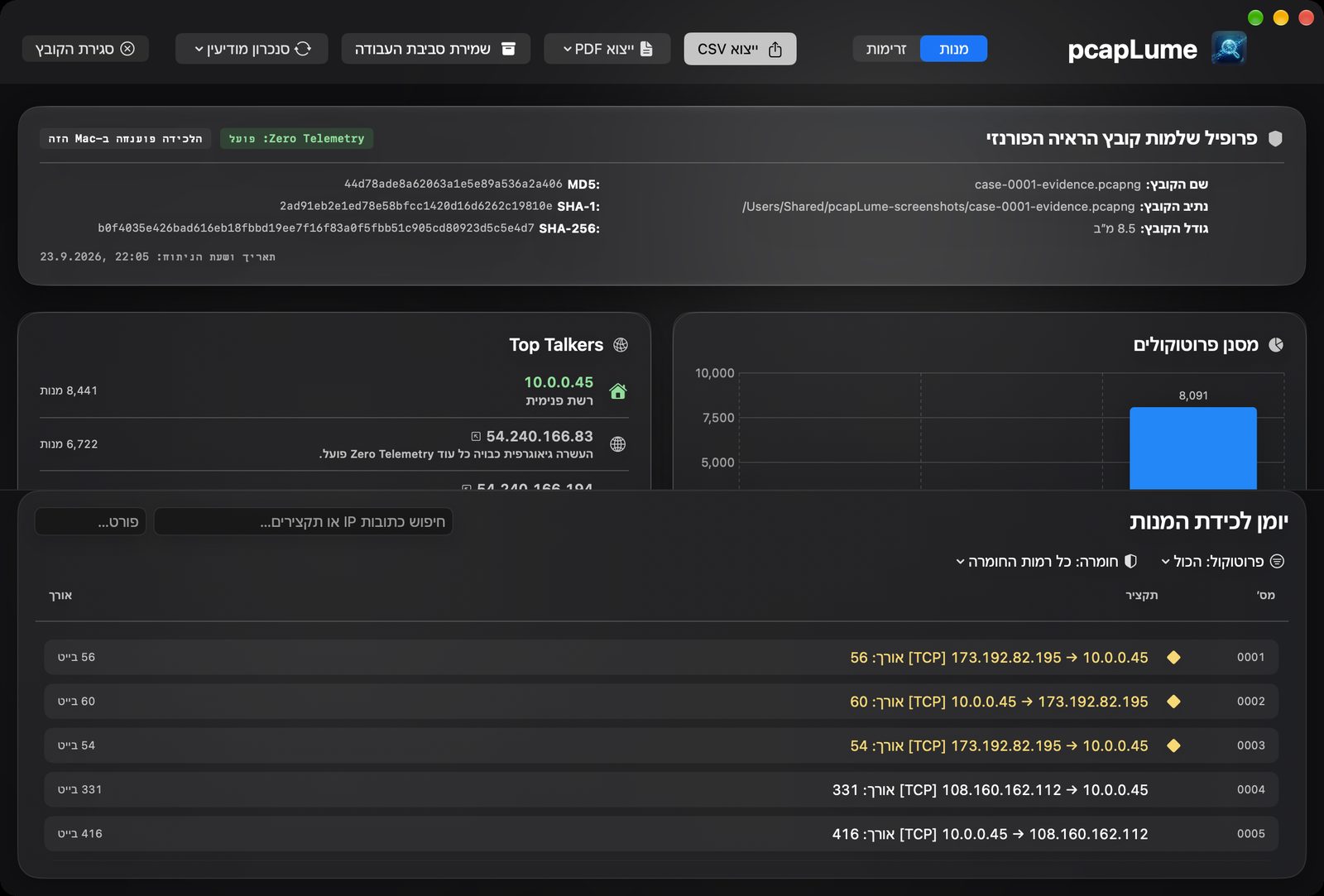Viewport: 1324px width, 896px height.
Task: Click the סגירת הקובץ button
Action: 85,49
